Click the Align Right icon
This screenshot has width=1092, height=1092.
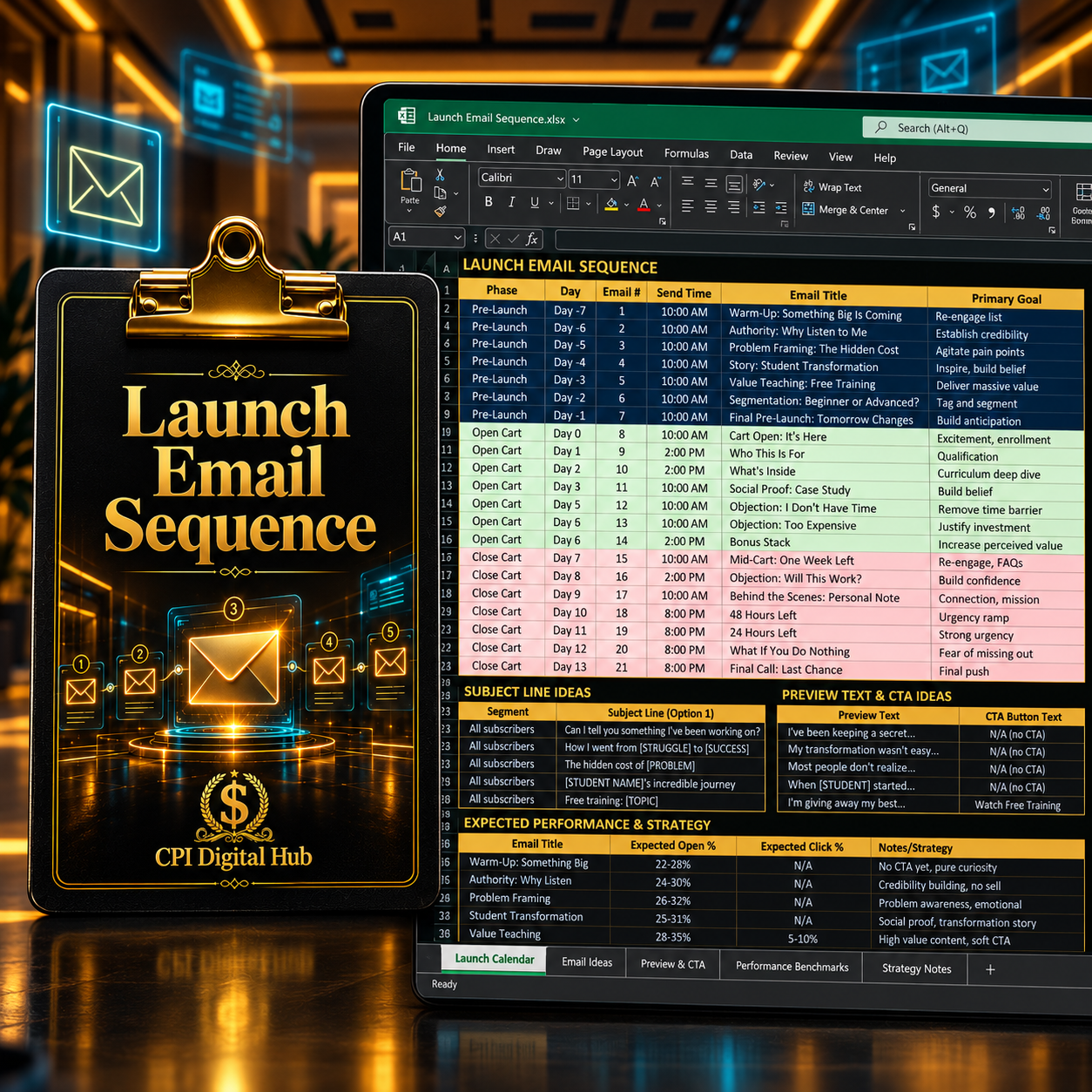[734, 207]
